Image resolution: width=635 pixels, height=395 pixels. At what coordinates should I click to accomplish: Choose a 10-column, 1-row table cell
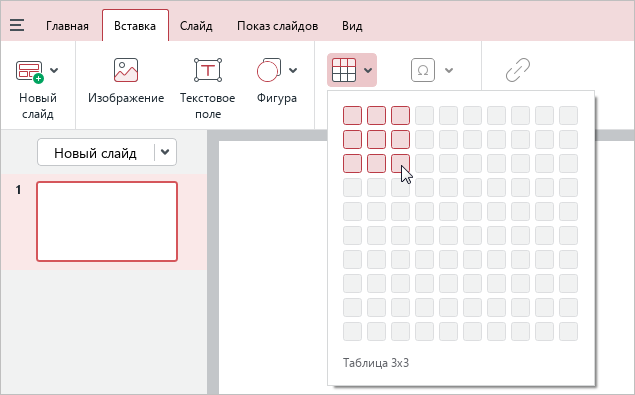point(568,115)
